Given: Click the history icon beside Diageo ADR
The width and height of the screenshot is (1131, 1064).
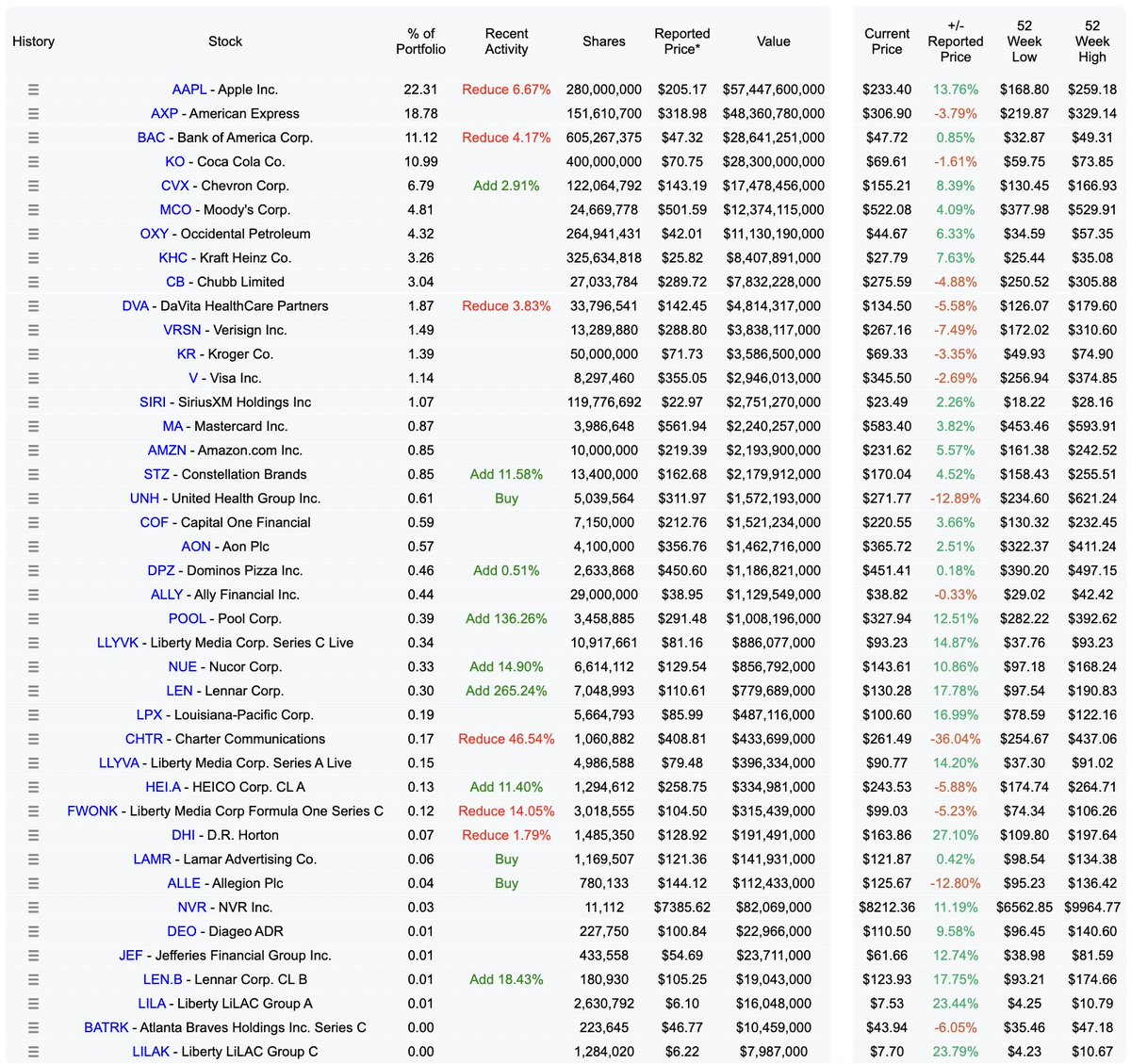Looking at the screenshot, I should coord(34,931).
